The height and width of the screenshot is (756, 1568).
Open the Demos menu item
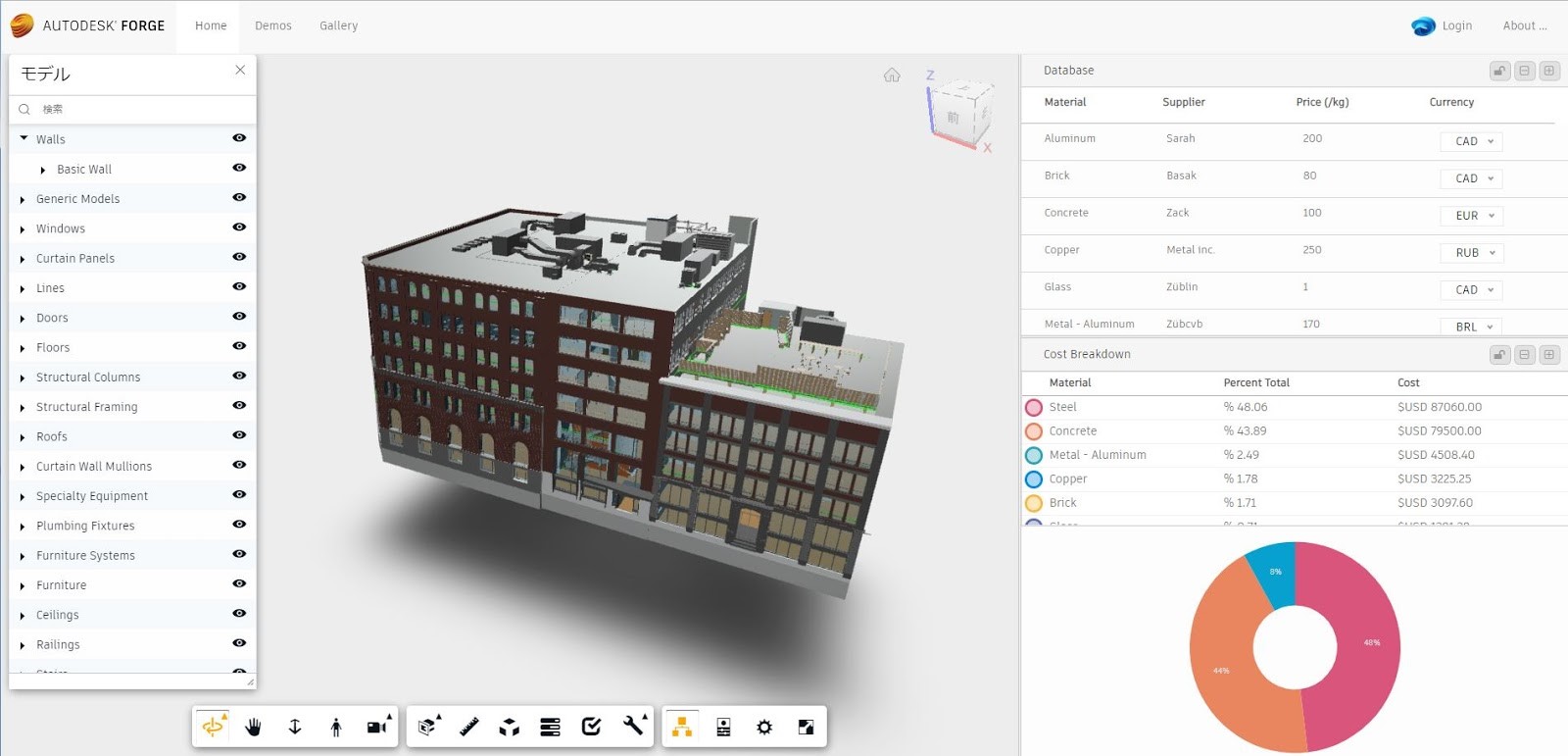tap(273, 26)
